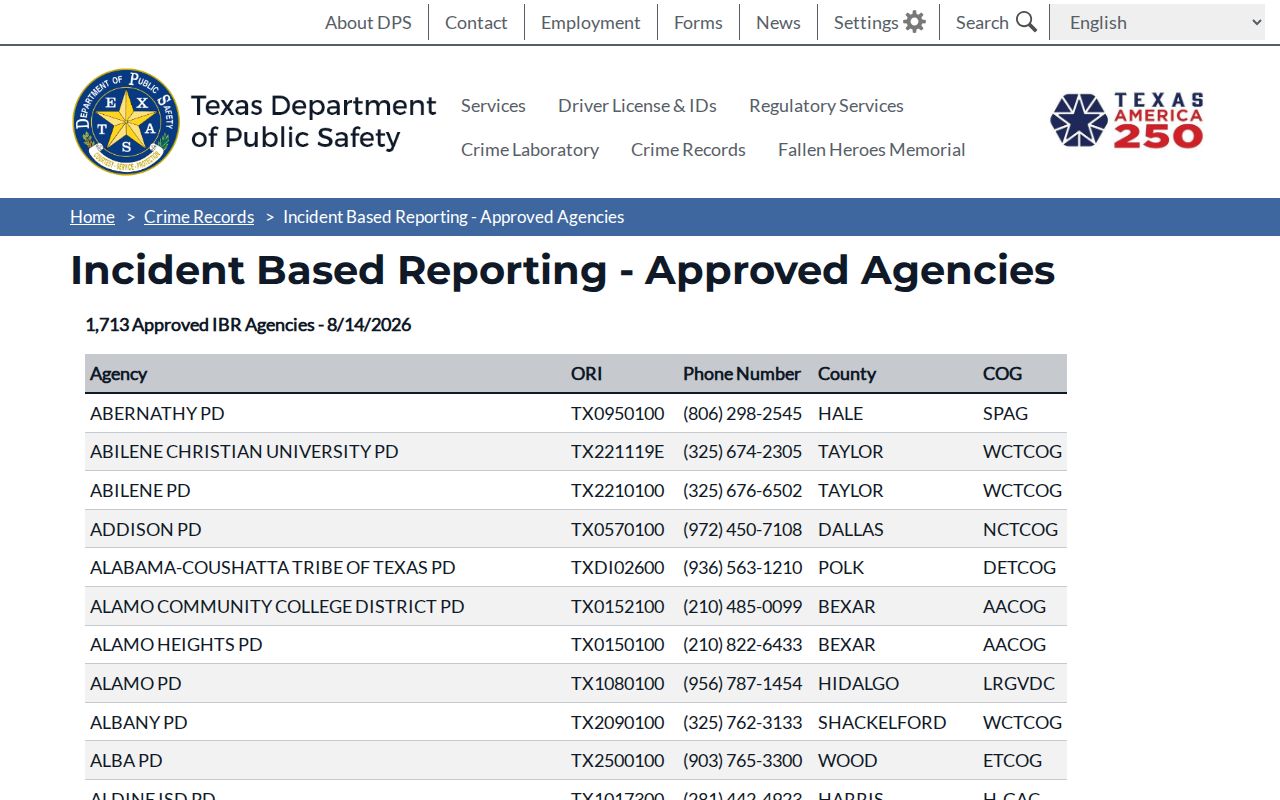Image resolution: width=1280 pixels, height=800 pixels.
Task: Open the Services navigation menu
Action: 493,105
